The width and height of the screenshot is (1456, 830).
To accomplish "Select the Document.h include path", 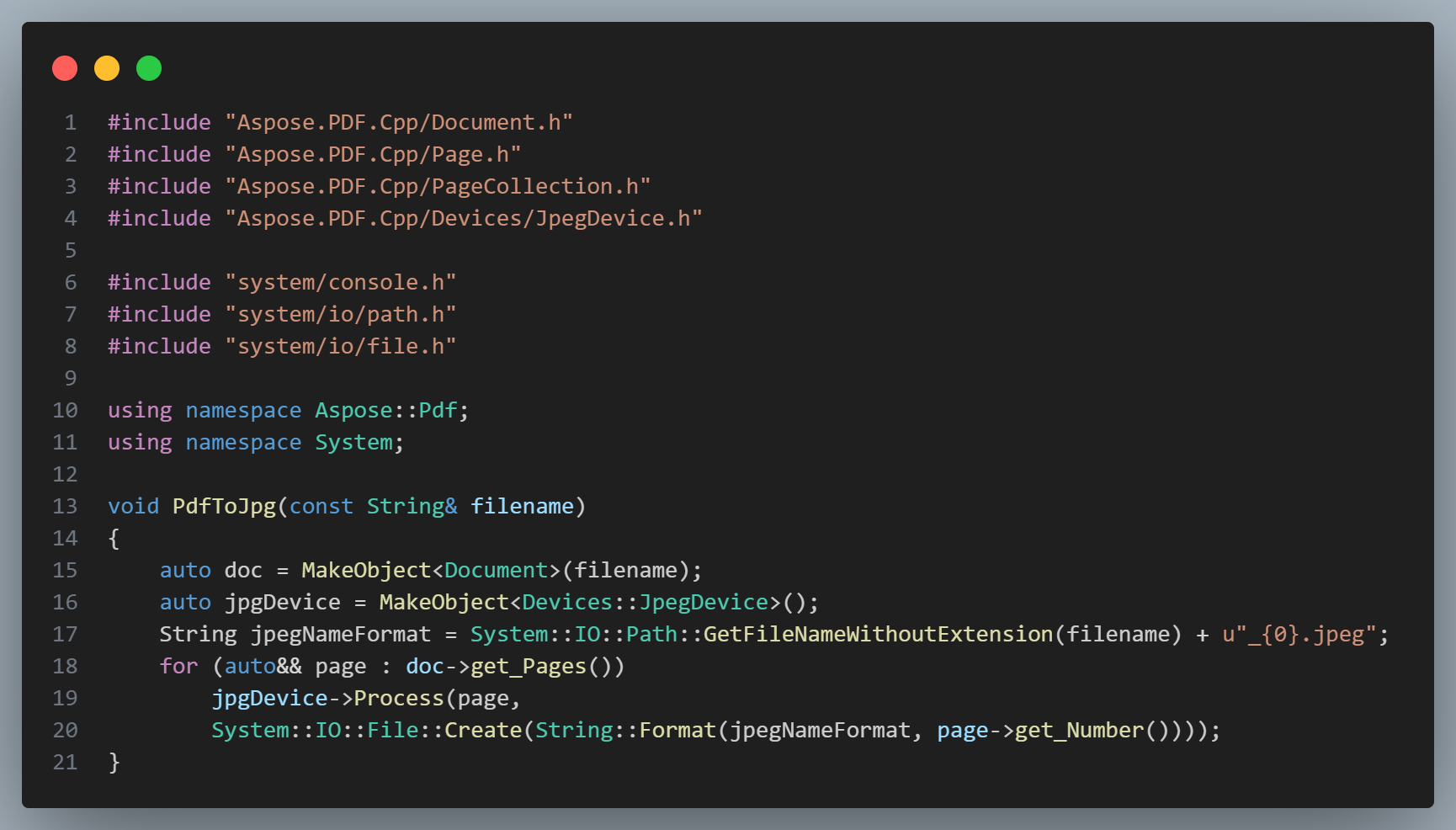I will pos(398,122).
